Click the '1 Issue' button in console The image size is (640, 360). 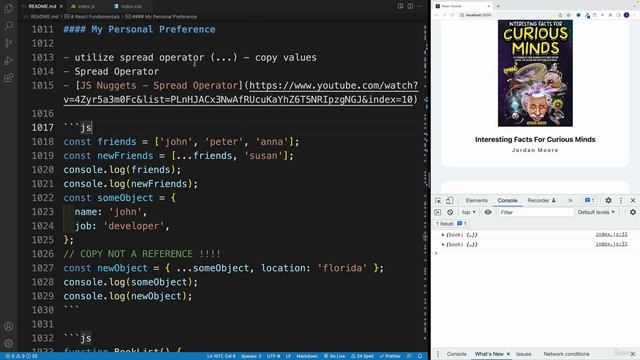click(451, 224)
